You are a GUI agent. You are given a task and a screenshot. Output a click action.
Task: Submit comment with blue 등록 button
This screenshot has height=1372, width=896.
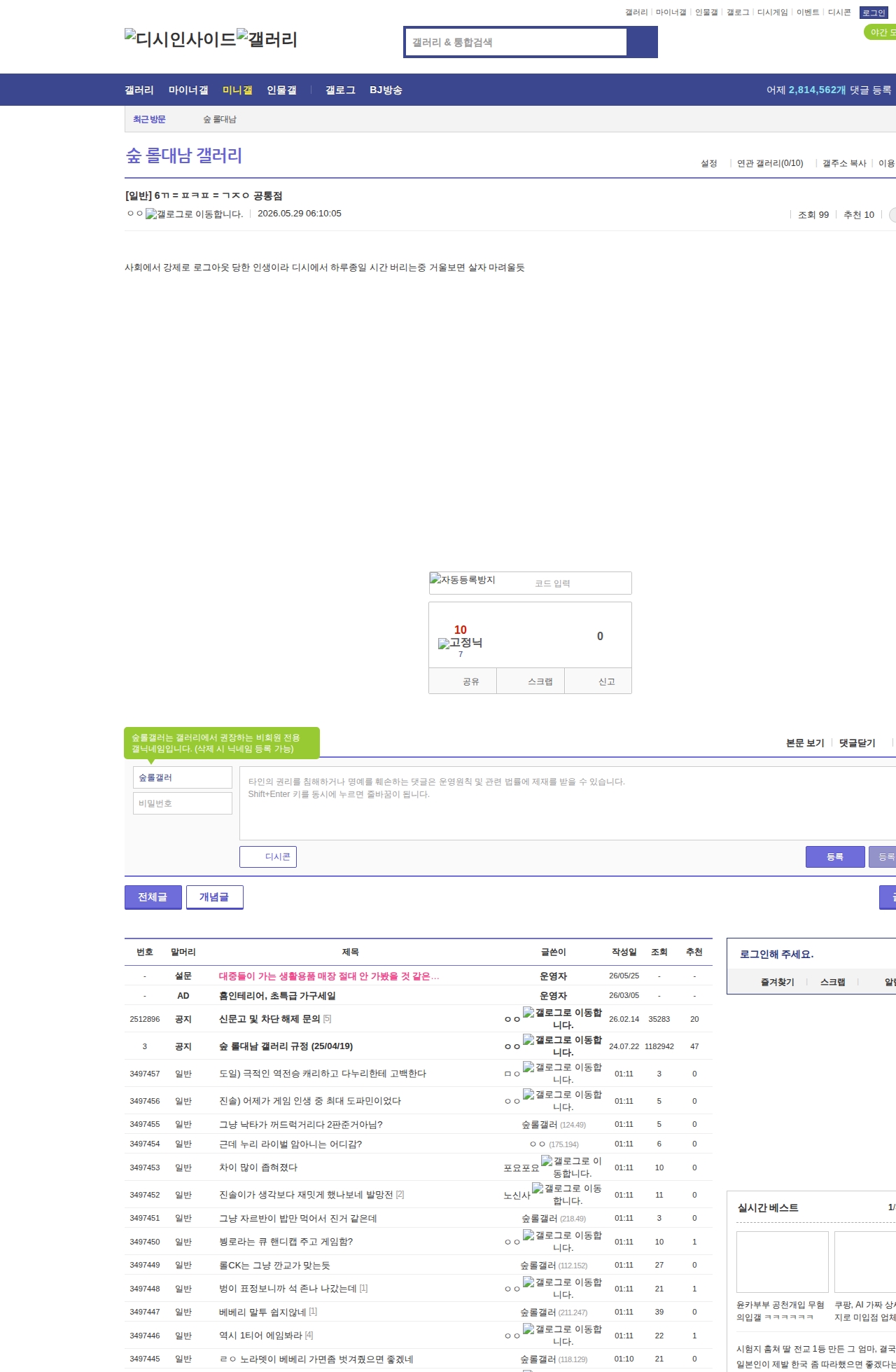[x=835, y=857]
